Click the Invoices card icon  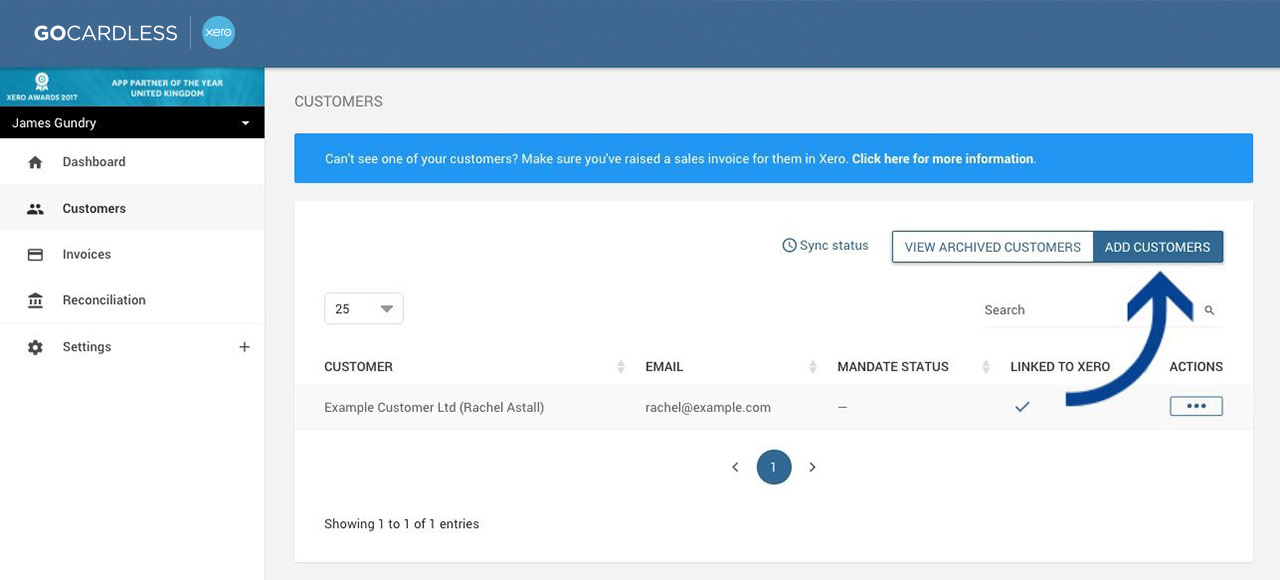pos(35,255)
